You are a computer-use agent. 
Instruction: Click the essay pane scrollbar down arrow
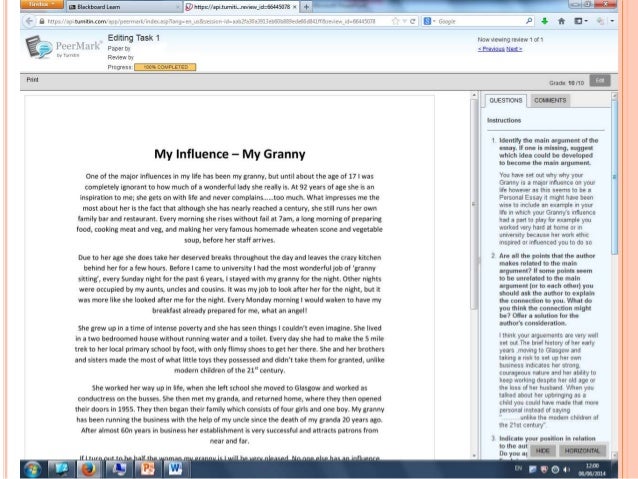(474, 455)
